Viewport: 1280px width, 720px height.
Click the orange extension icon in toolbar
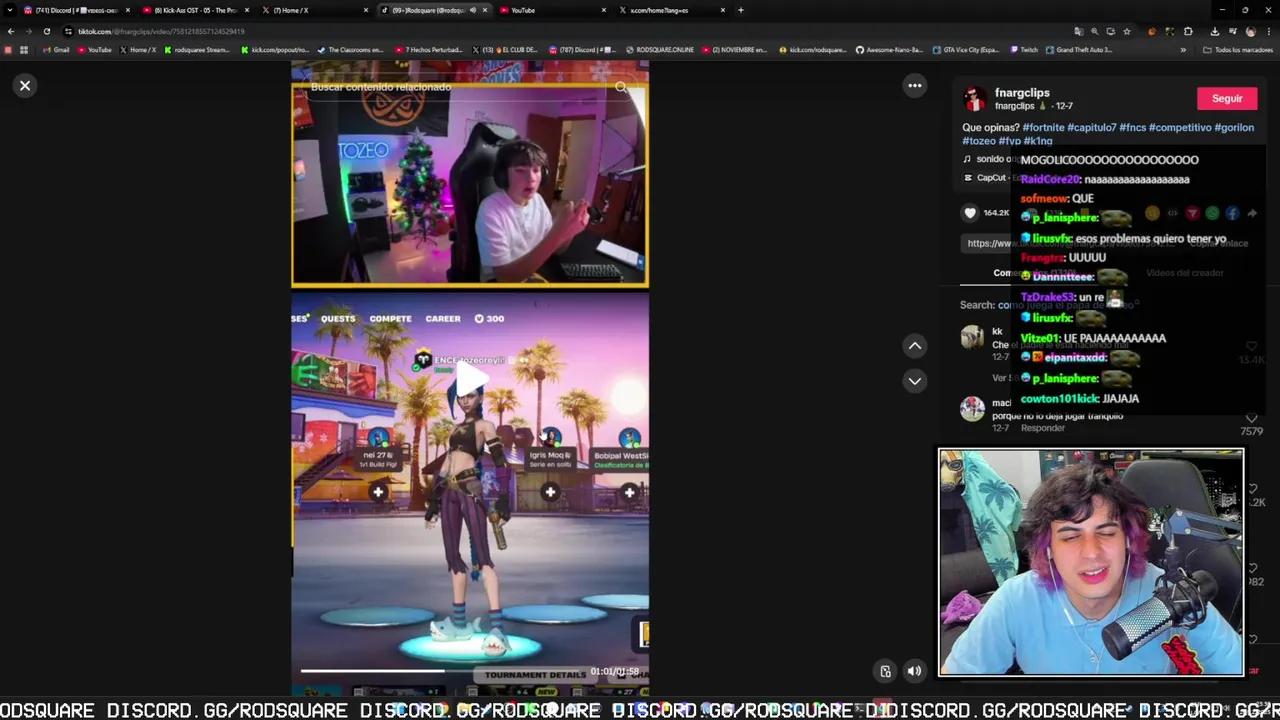pyautogui.click(x=1151, y=31)
